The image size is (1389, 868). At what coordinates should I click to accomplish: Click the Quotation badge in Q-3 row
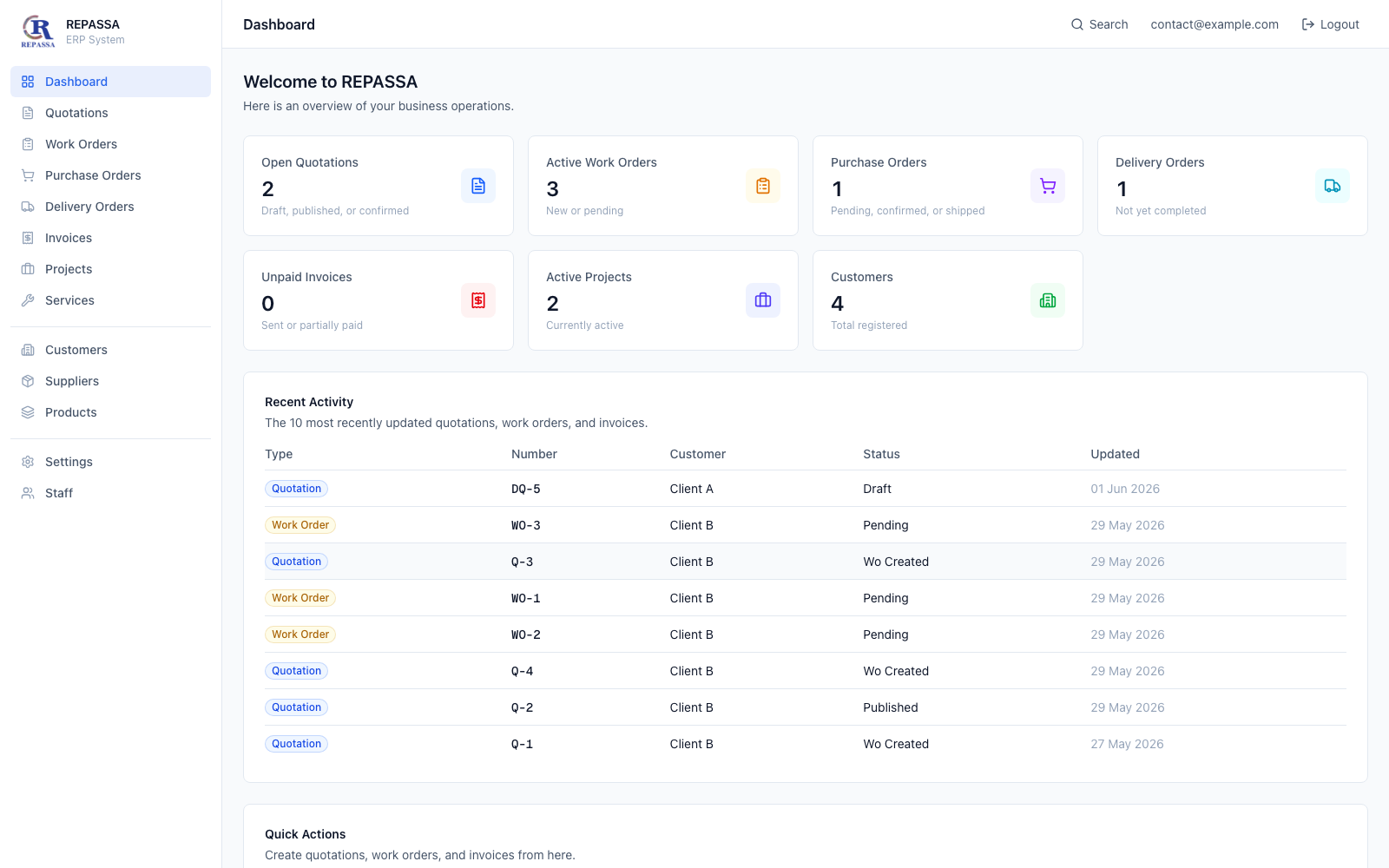click(x=296, y=562)
